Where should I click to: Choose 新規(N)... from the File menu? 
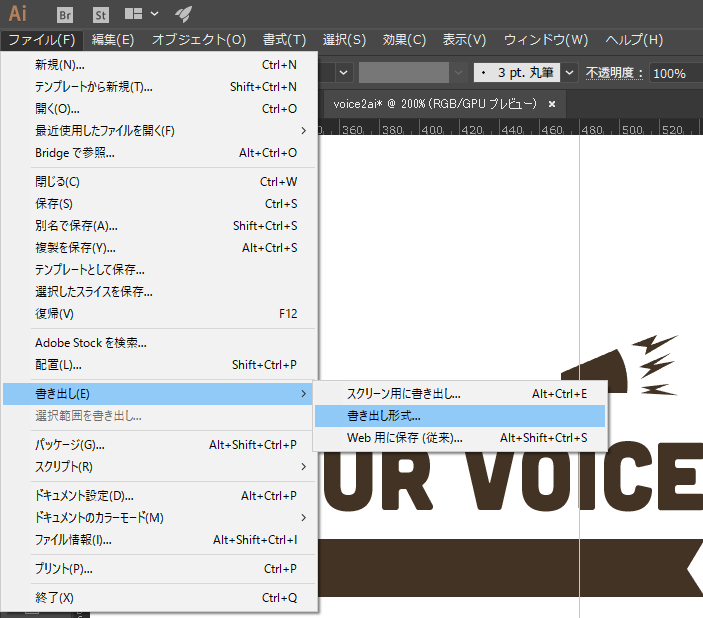(160, 65)
